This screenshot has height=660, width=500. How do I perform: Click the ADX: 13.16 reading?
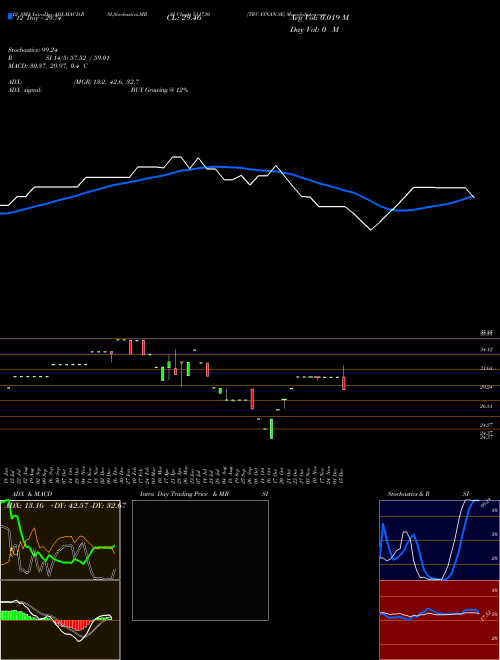[x=25, y=506]
